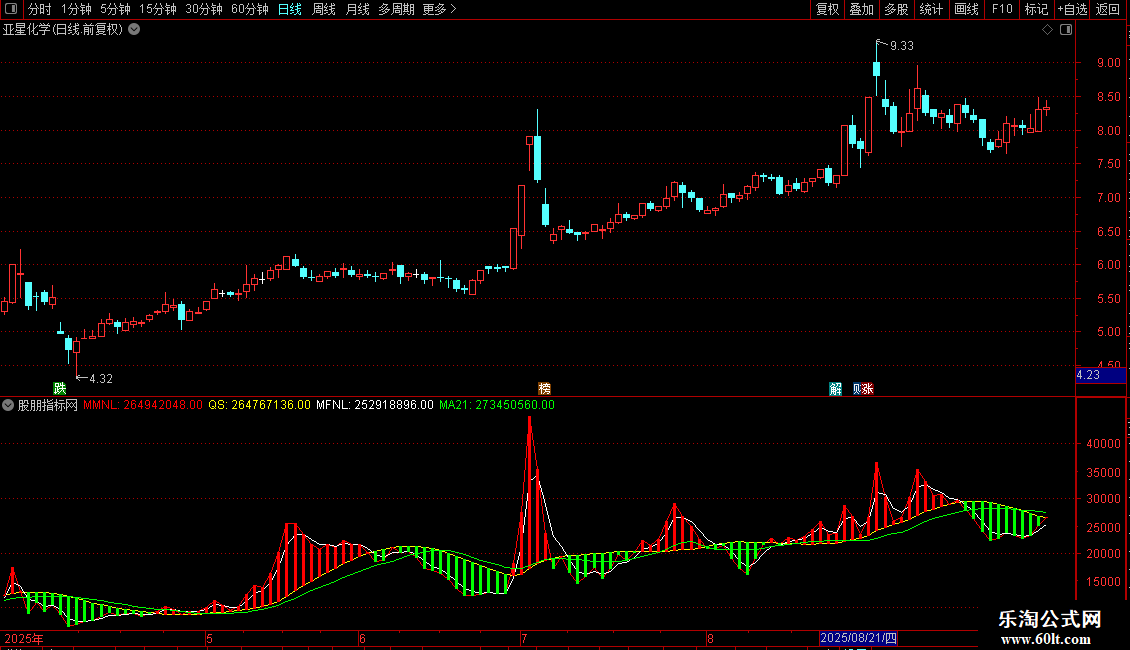Click month 7 on the time axis
This screenshot has height=650, width=1130.
coord(524,638)
